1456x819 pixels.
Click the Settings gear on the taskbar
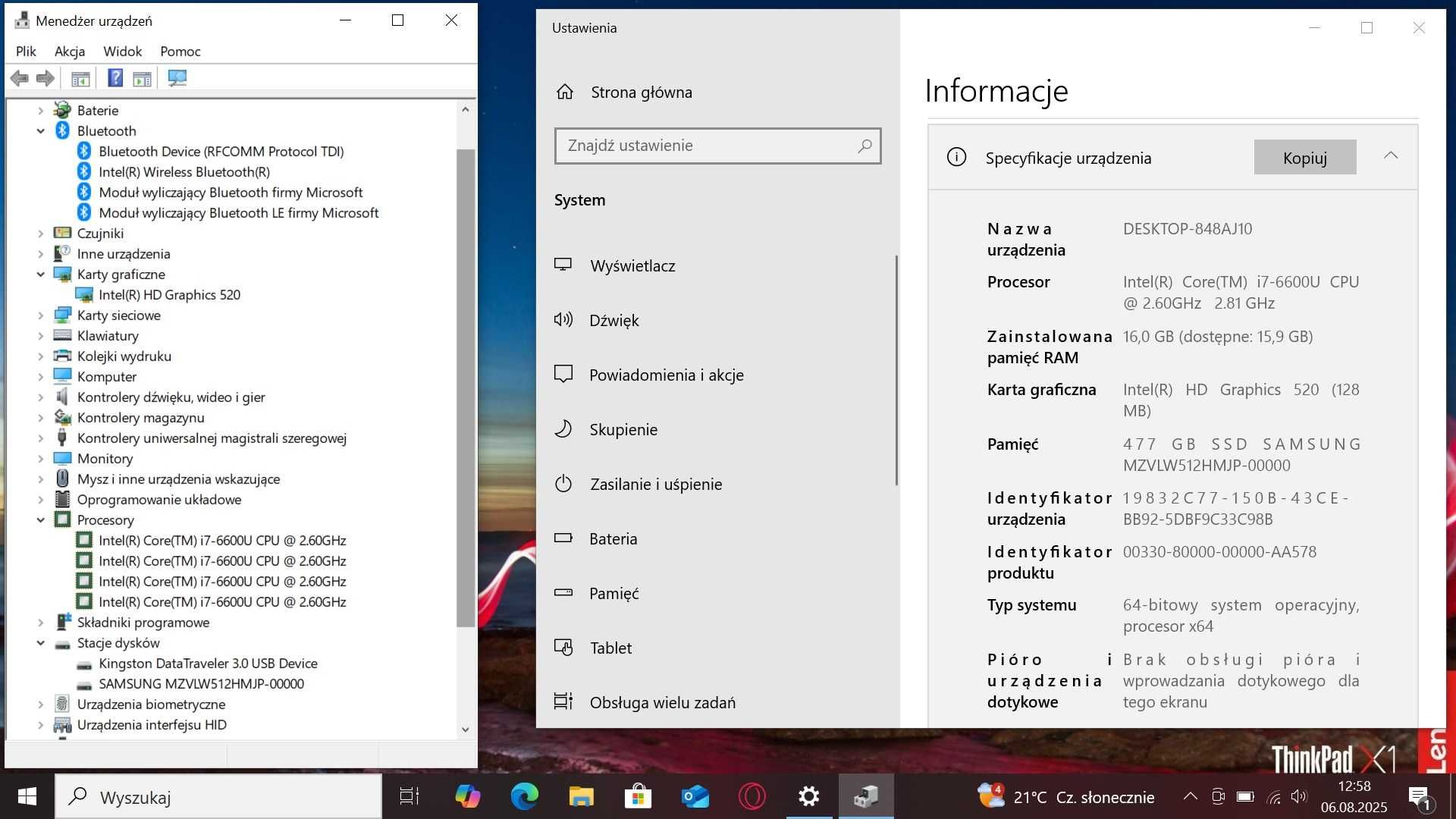[x=809, y=796]
